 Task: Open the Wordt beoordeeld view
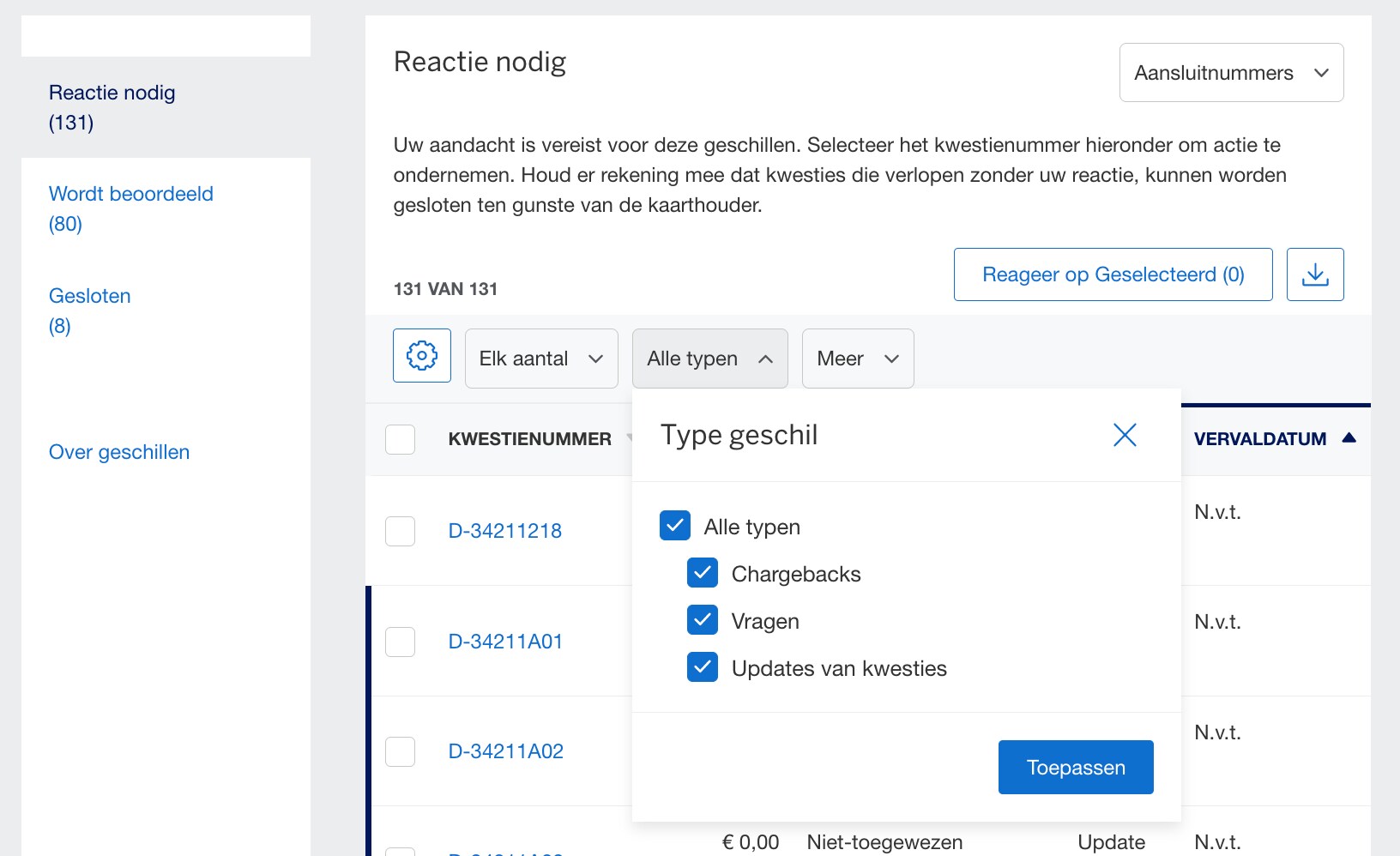click(130, 193)
